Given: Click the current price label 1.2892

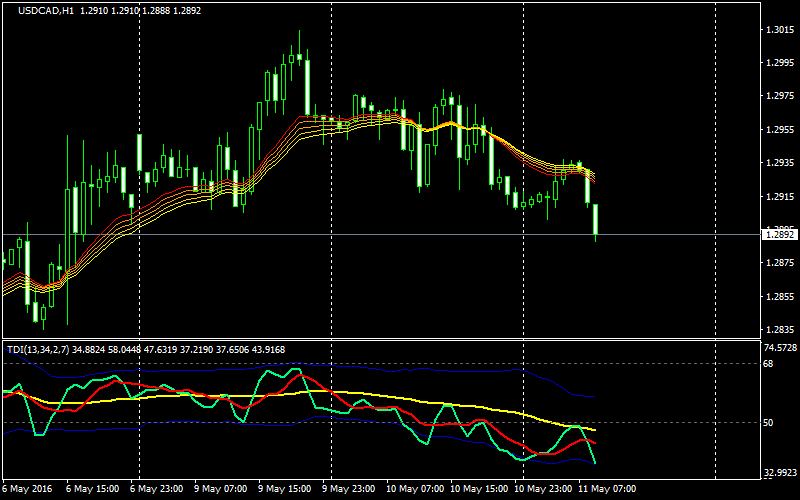Looking at the screenshot, I should click(x=779, y=235).
